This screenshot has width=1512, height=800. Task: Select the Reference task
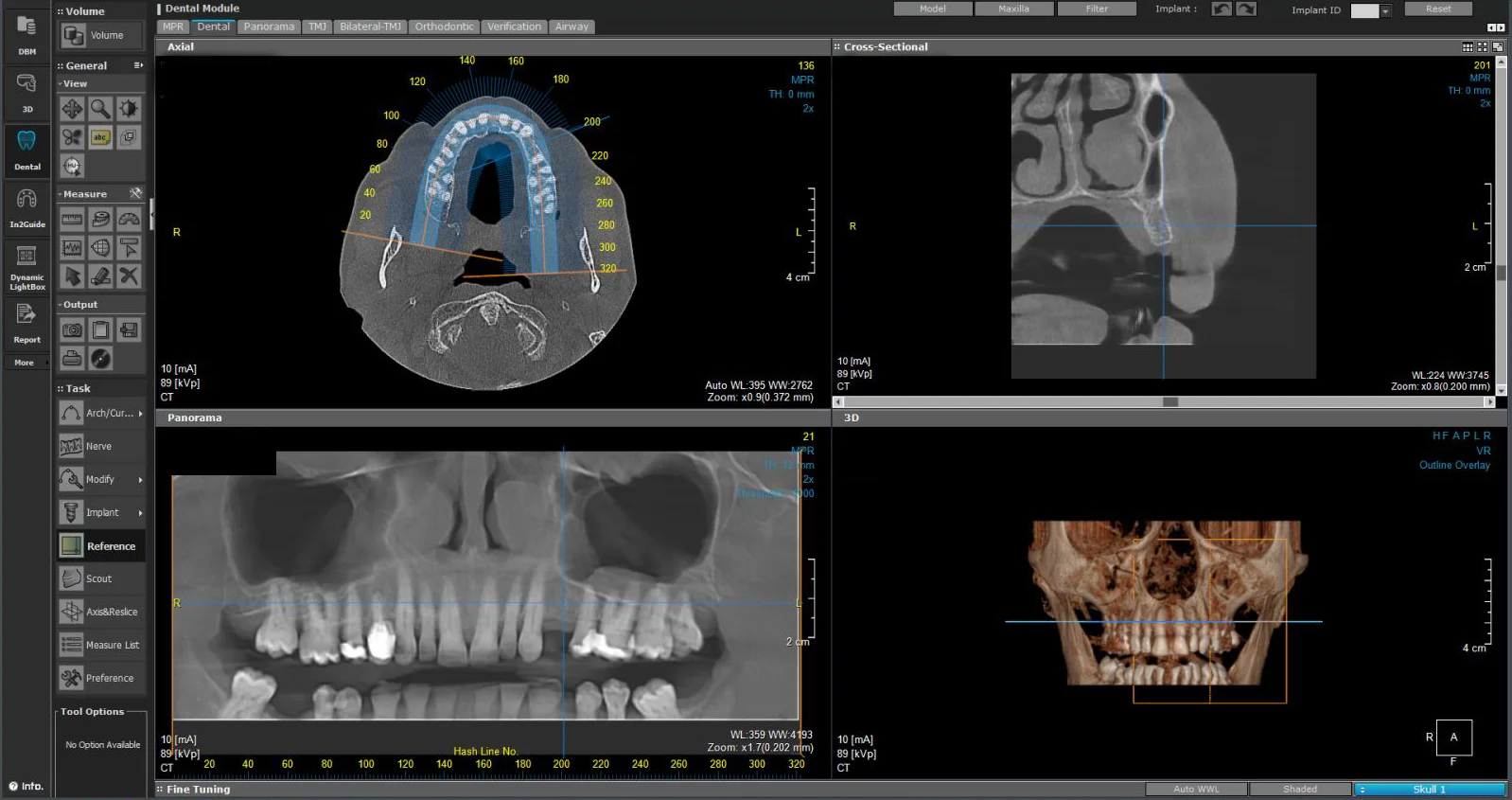[101, 546]
